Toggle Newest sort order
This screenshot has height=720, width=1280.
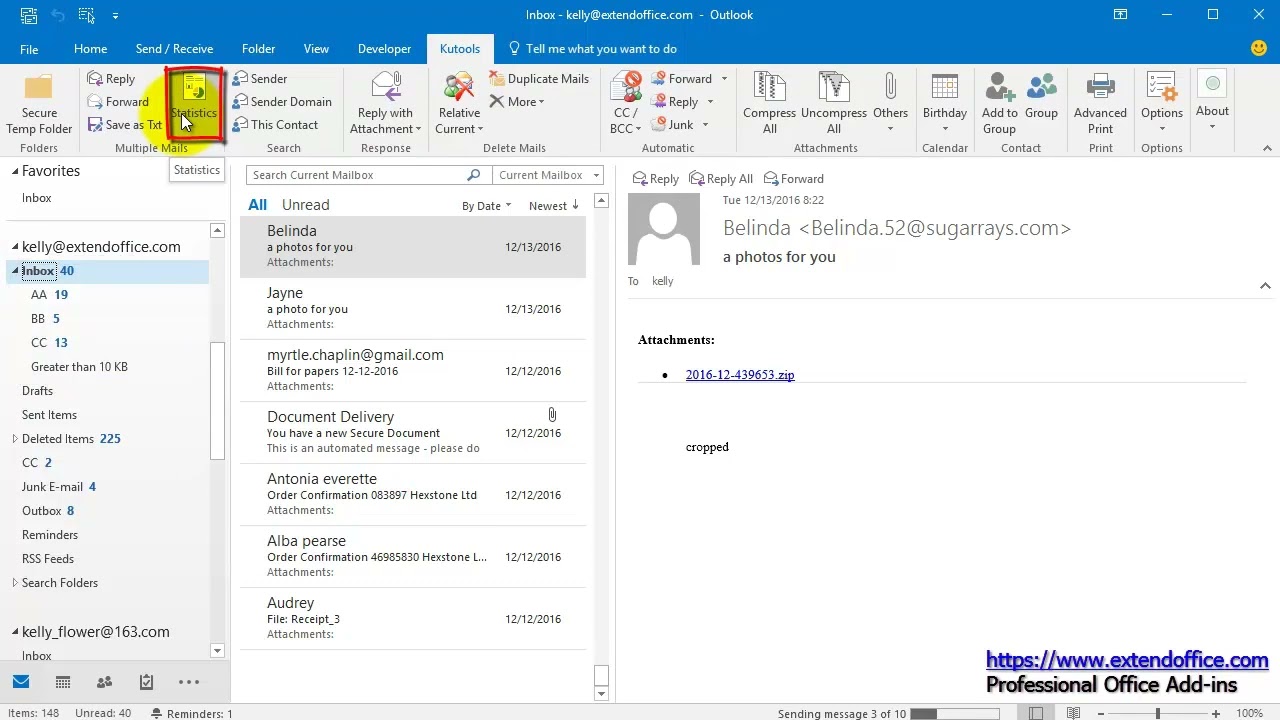pyautogui.click(x=554, y=206)
